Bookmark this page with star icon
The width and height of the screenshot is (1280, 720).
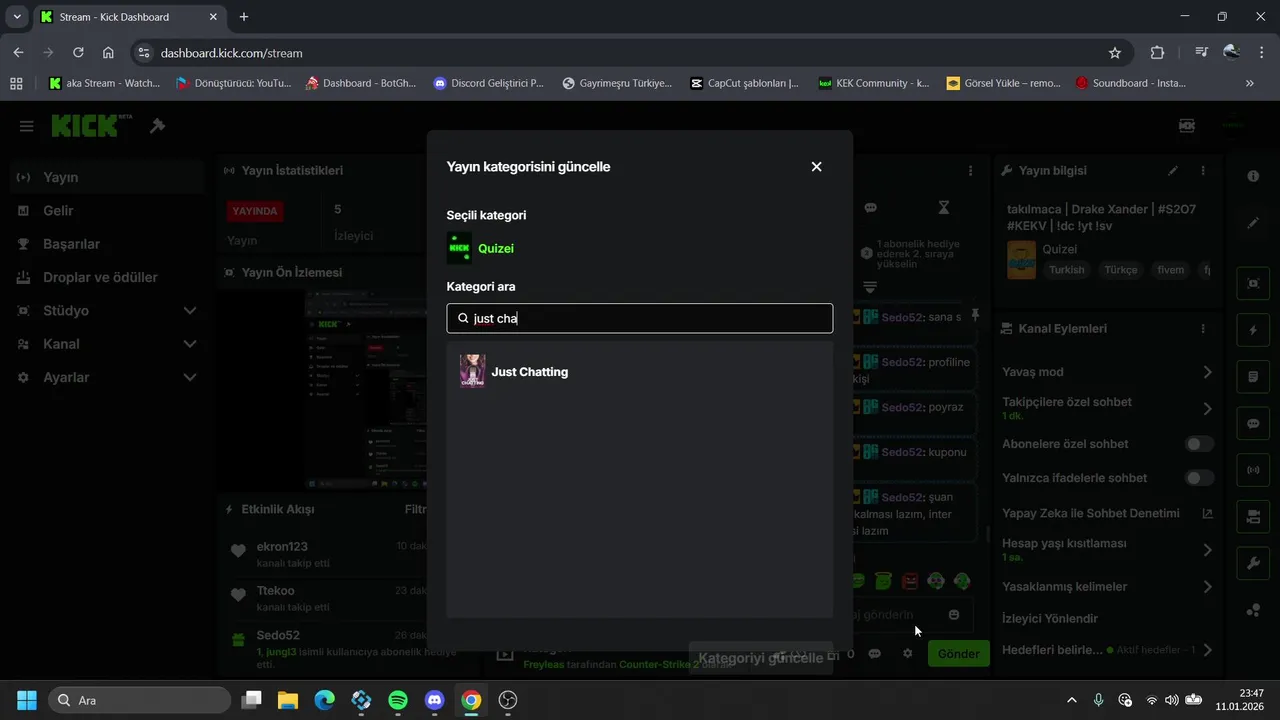[x=1115, y=53]
